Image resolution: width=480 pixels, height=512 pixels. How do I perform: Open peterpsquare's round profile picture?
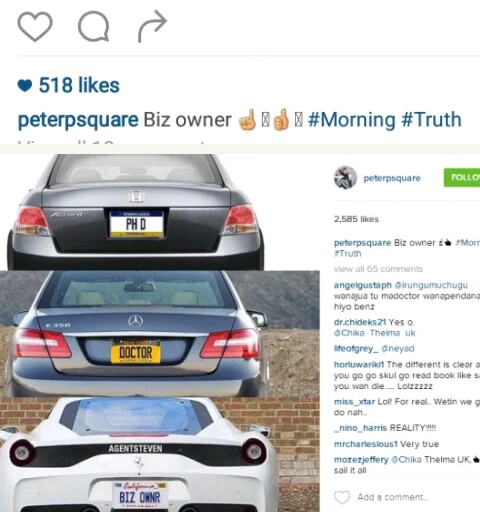pyautogui.click(x=345, y=177)
